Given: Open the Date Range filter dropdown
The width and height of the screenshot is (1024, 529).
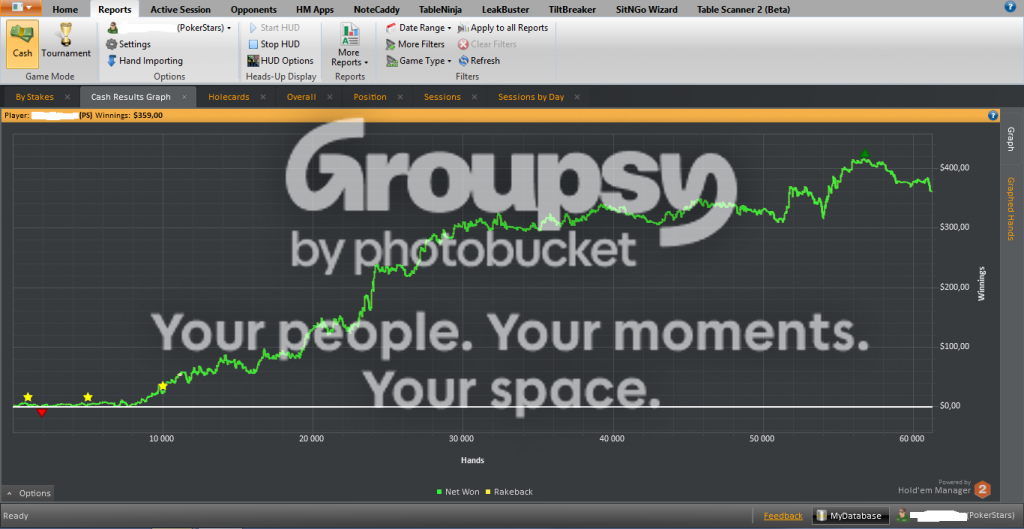Looking at the screenshot, I should (x=419, y=28).
